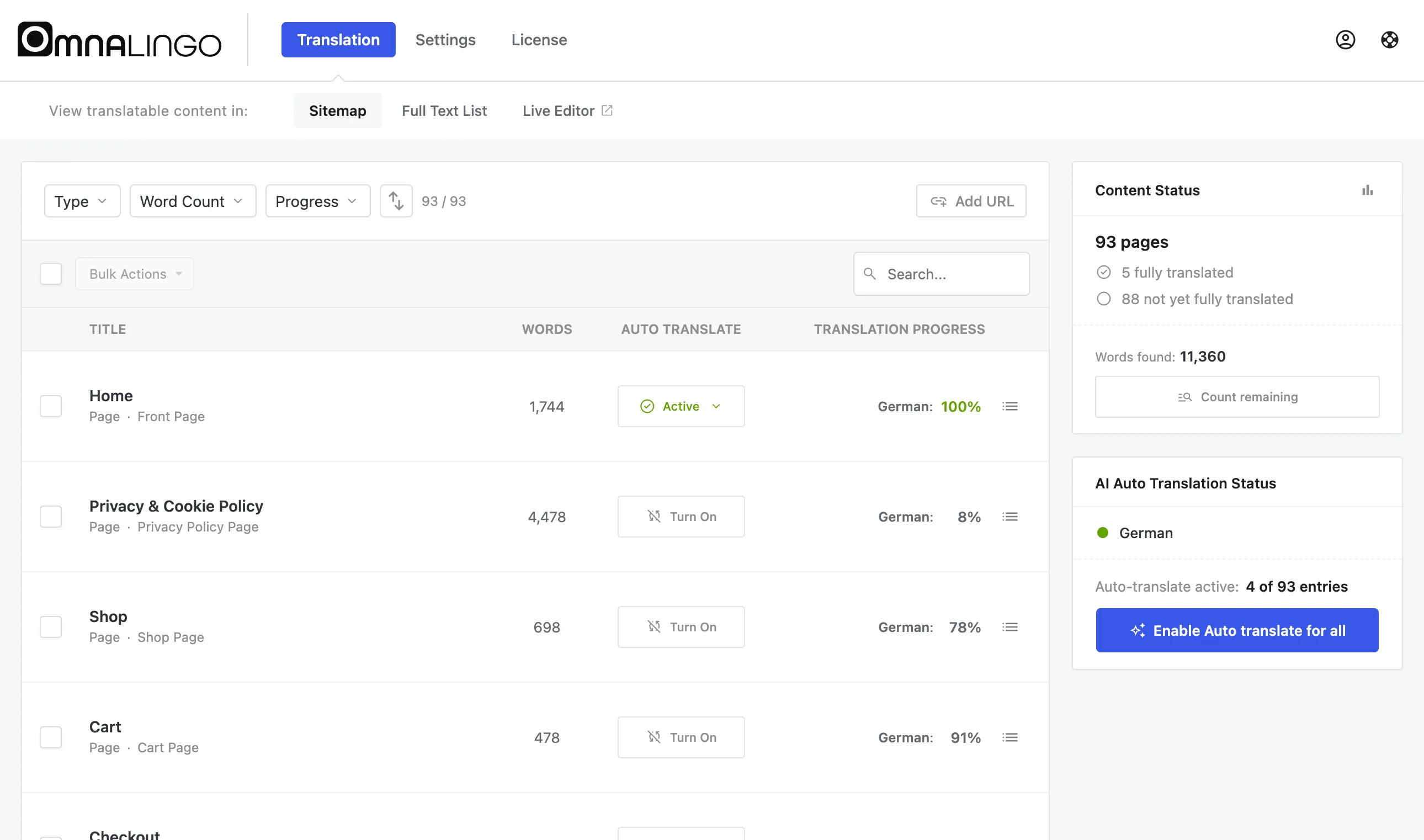Click Count remaining button
The image size is (1424, 840).
click(1237, 397)
